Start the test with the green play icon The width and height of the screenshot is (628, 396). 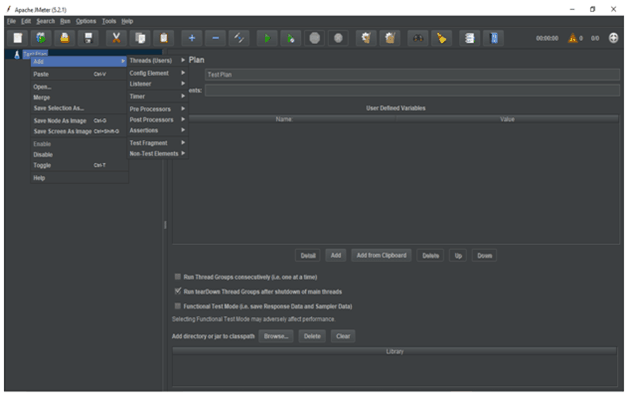pos(267,38)
